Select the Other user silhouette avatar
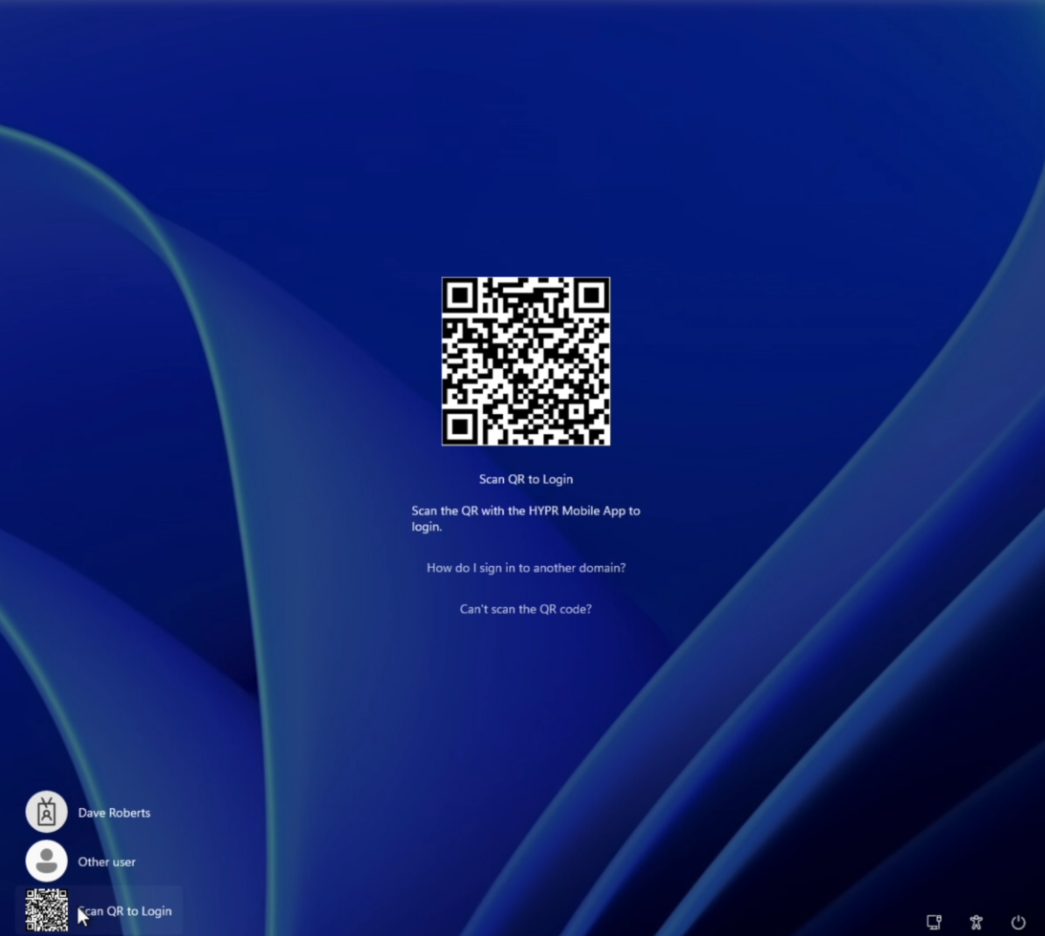The image size is (1045, 936). tap(46, 861)
